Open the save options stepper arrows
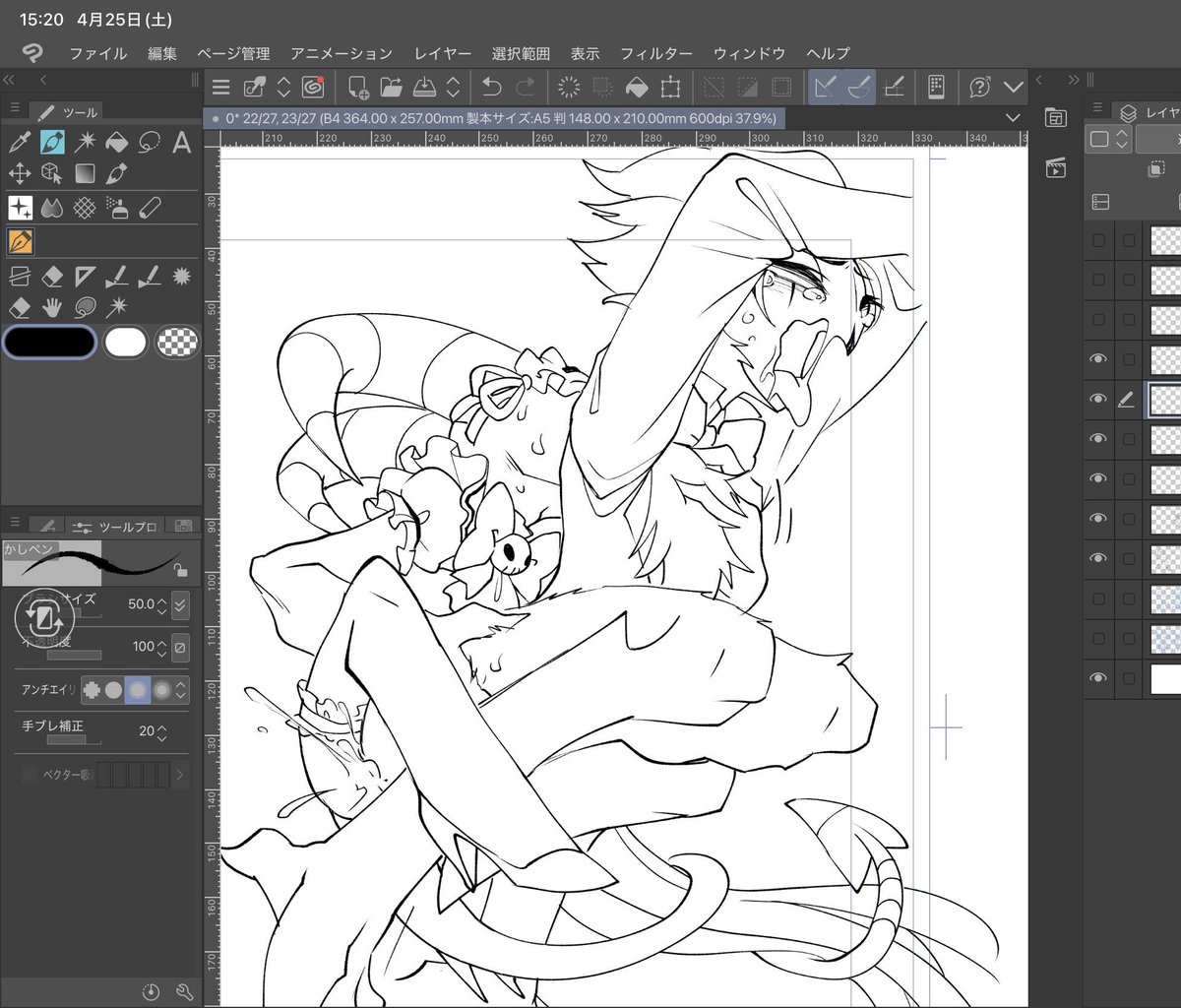Image resolution: width=1181 pixels, height=1008 pixels. (454, 87)
